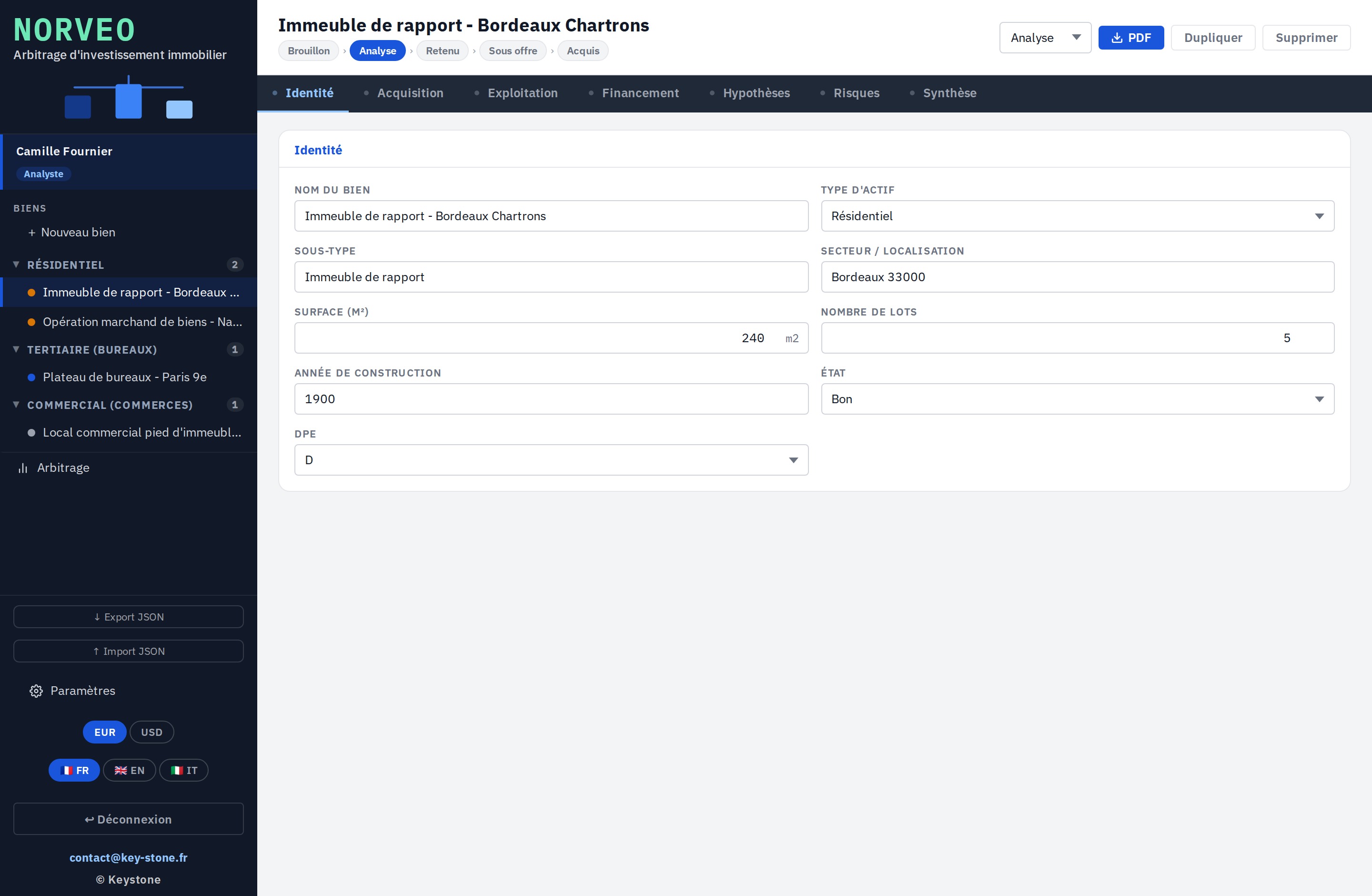Open the Hypothèses tab

point(749,93)
